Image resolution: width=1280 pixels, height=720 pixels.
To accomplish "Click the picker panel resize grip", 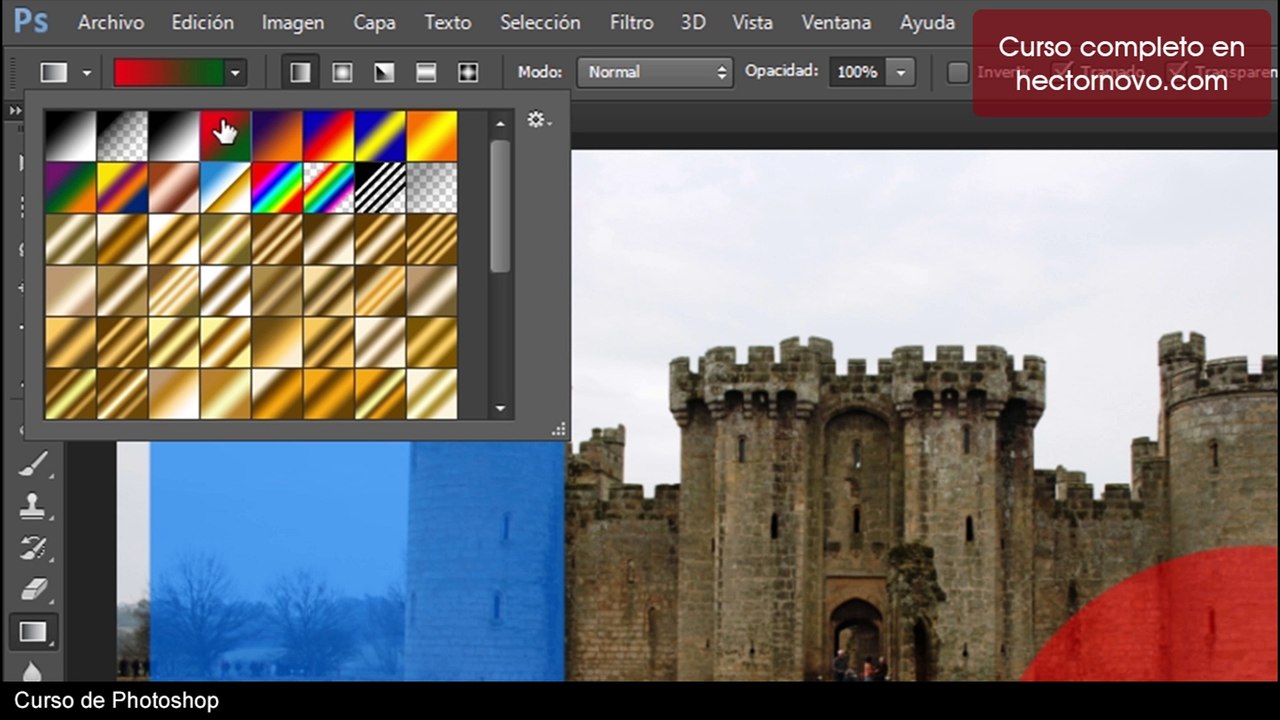I will click(x=559, y=429).
